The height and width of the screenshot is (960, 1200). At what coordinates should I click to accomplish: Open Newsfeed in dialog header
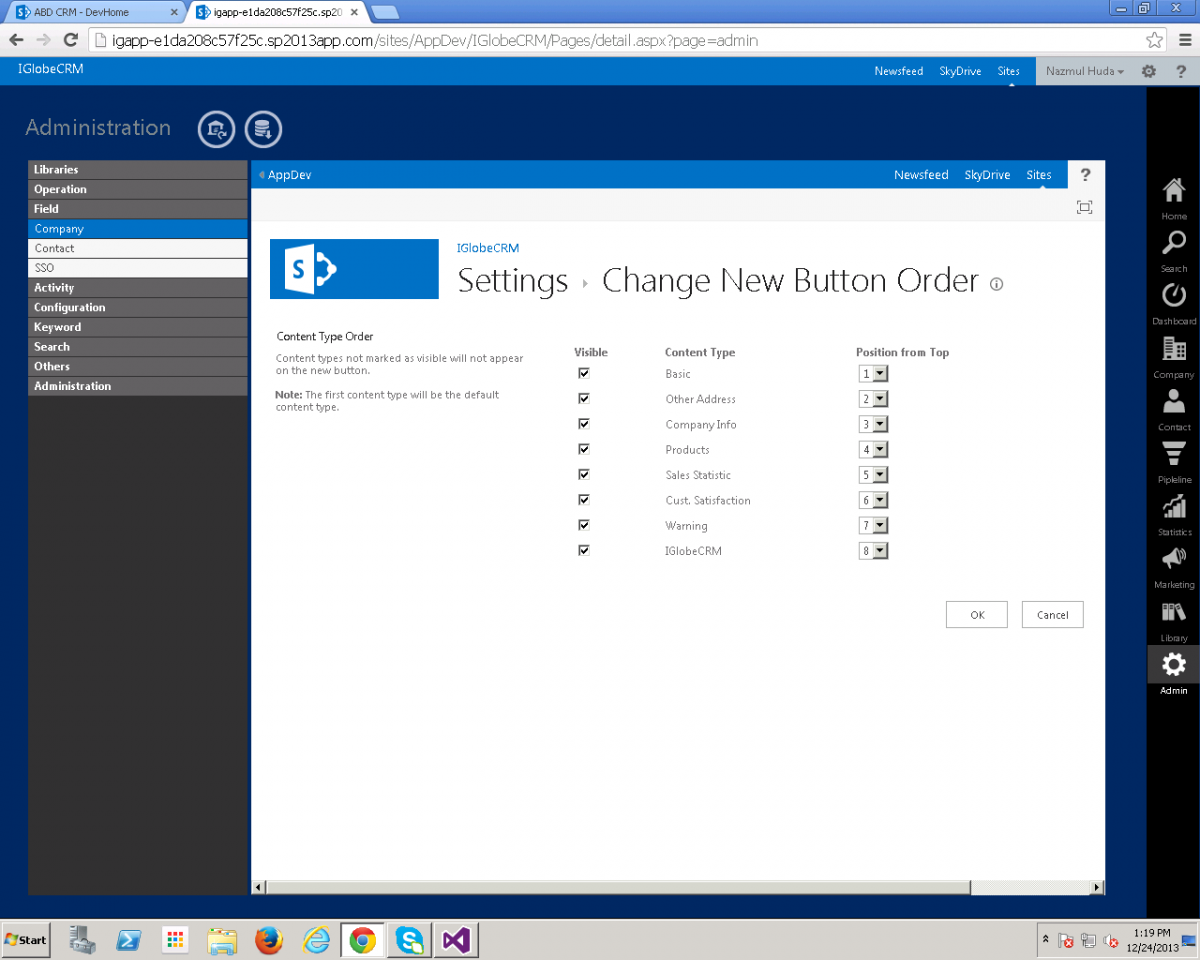(921, 175)
